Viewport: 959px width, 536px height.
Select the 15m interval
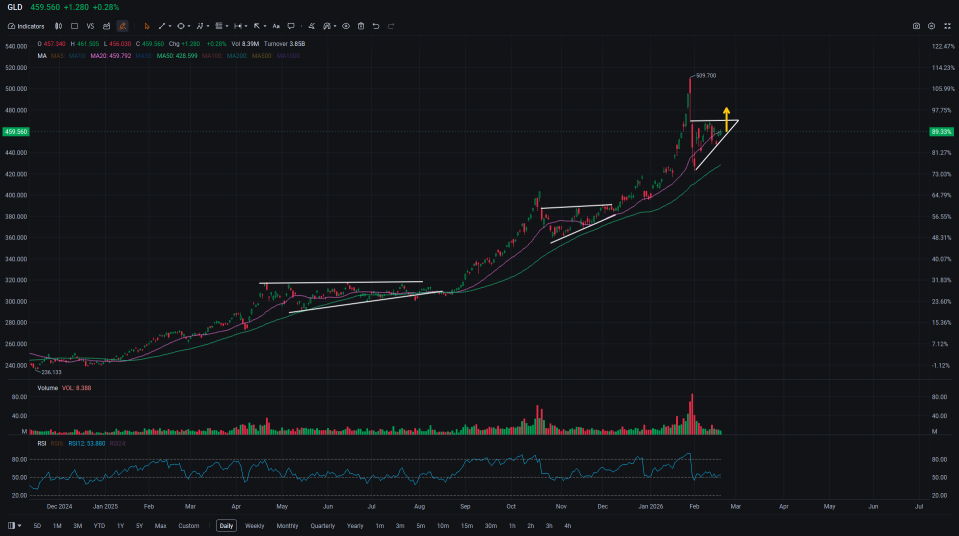pyautogui.click(x=467, y=526)
